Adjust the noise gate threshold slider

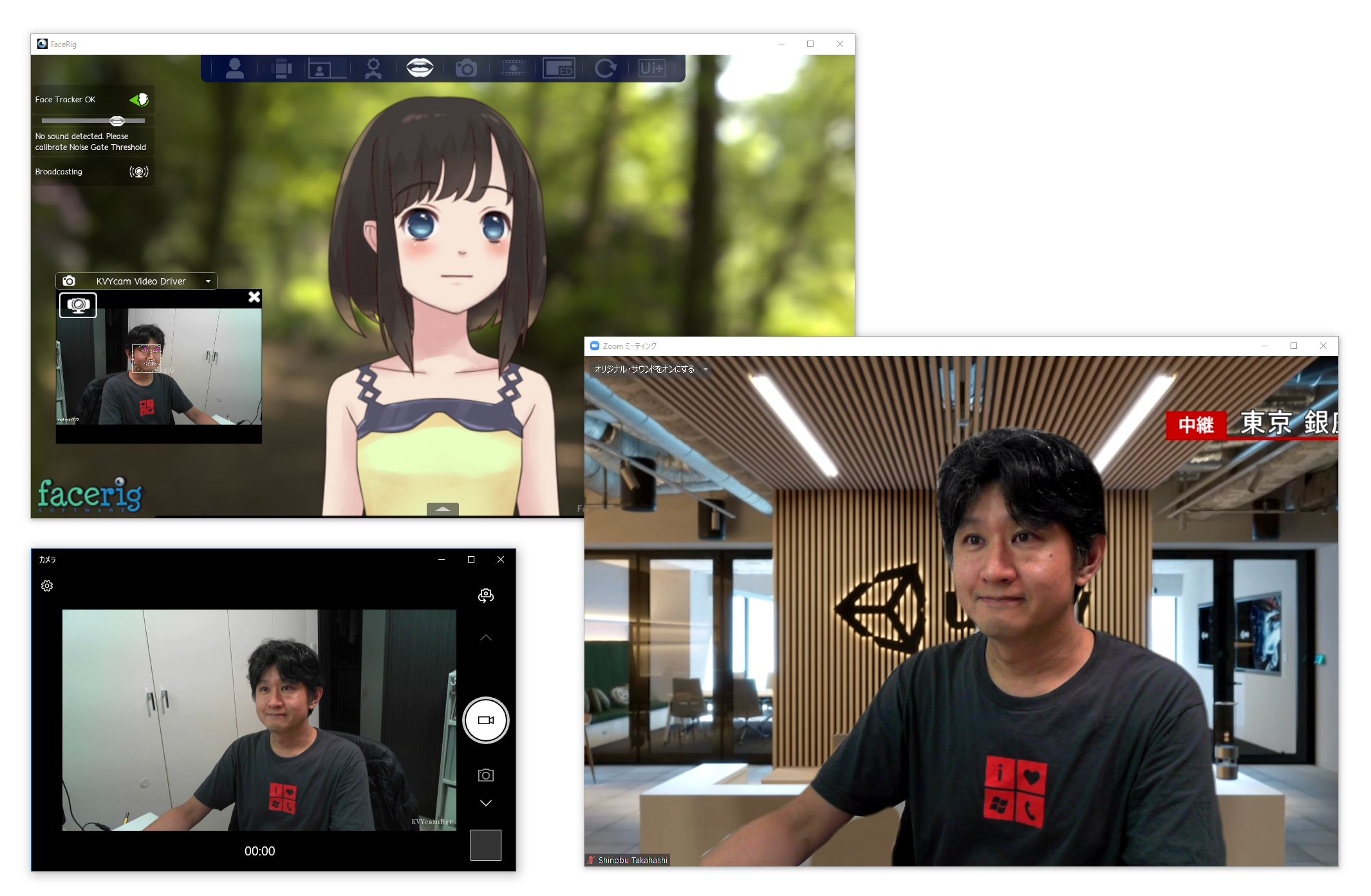(x=117, y=121)
